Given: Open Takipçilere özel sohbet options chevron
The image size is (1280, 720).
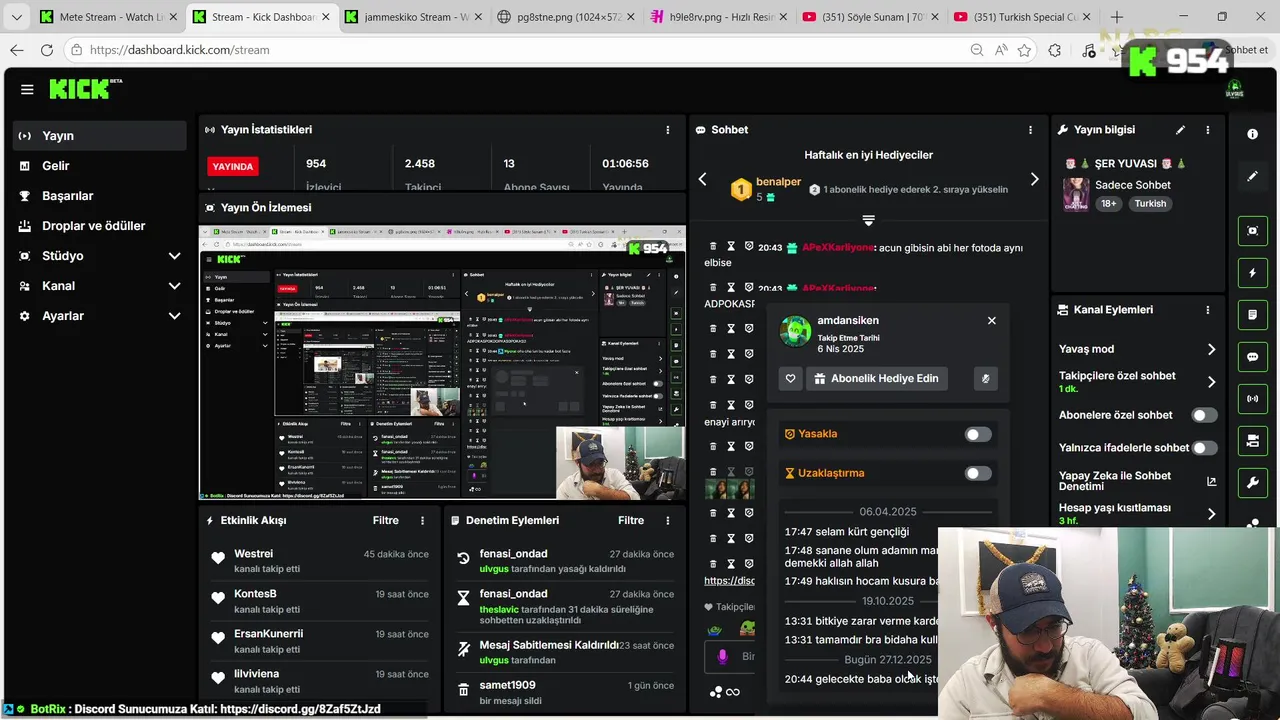Looking at the screenshot, I should click(1211, 382).
